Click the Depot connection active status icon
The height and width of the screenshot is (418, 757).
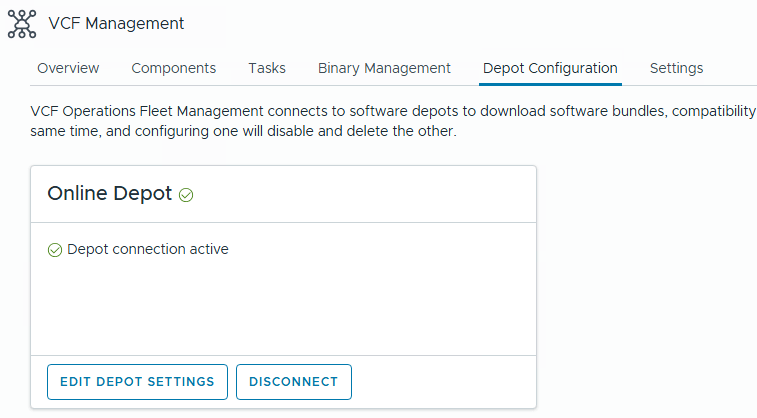(55, 250)
